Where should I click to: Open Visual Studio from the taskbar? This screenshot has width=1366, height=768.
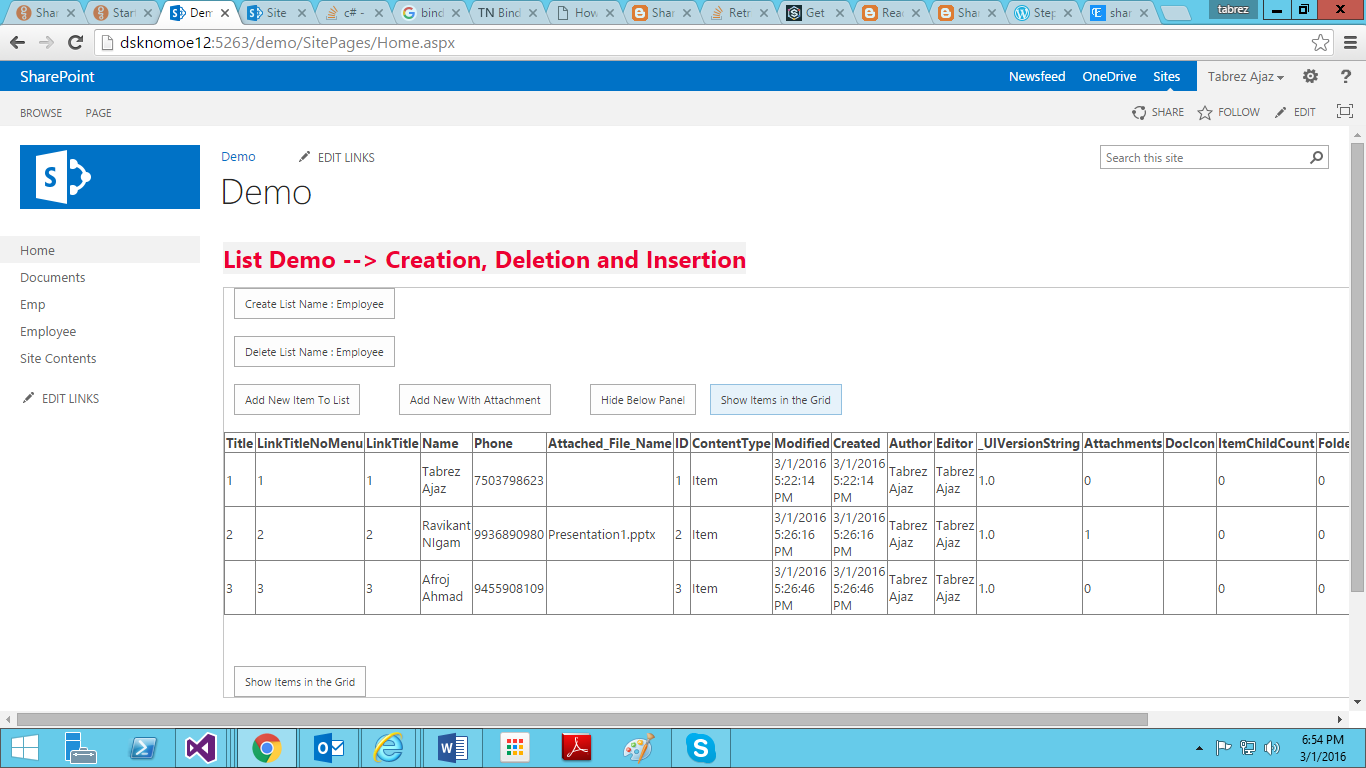202,747
